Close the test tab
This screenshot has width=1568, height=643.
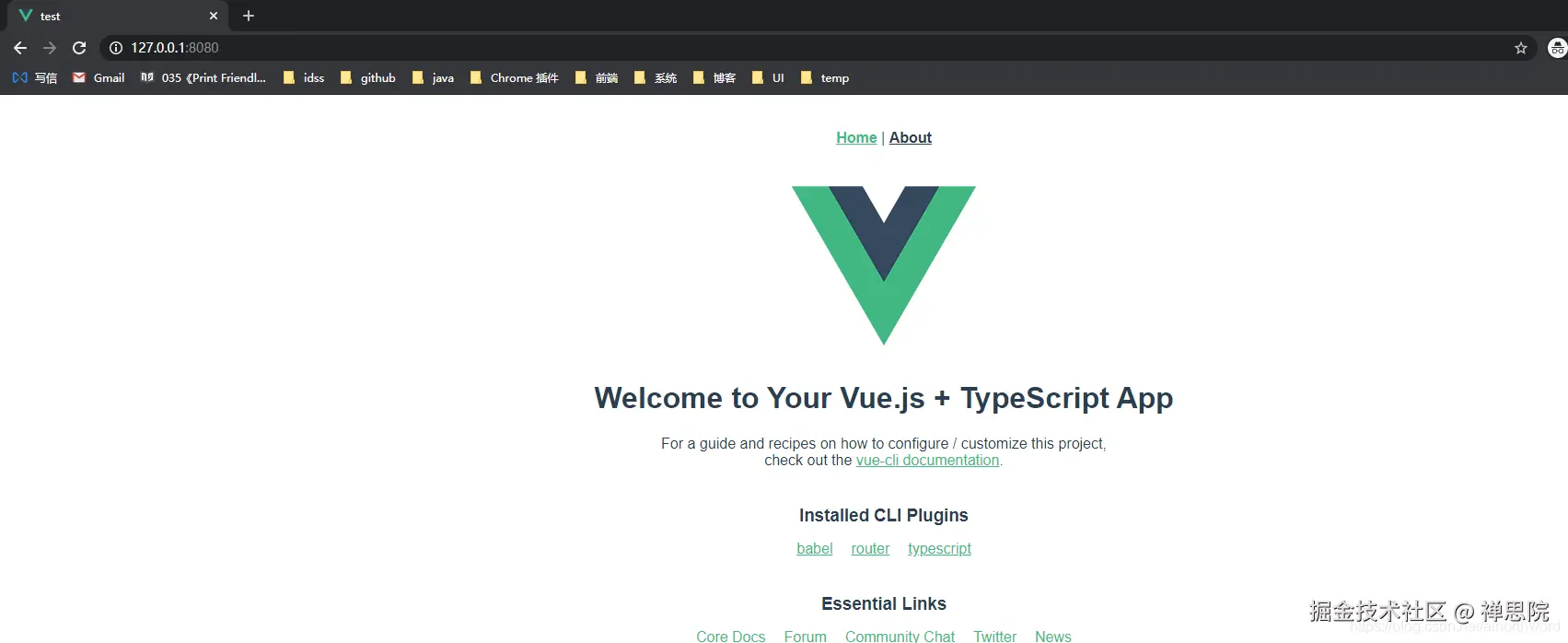tap(214, 16)
